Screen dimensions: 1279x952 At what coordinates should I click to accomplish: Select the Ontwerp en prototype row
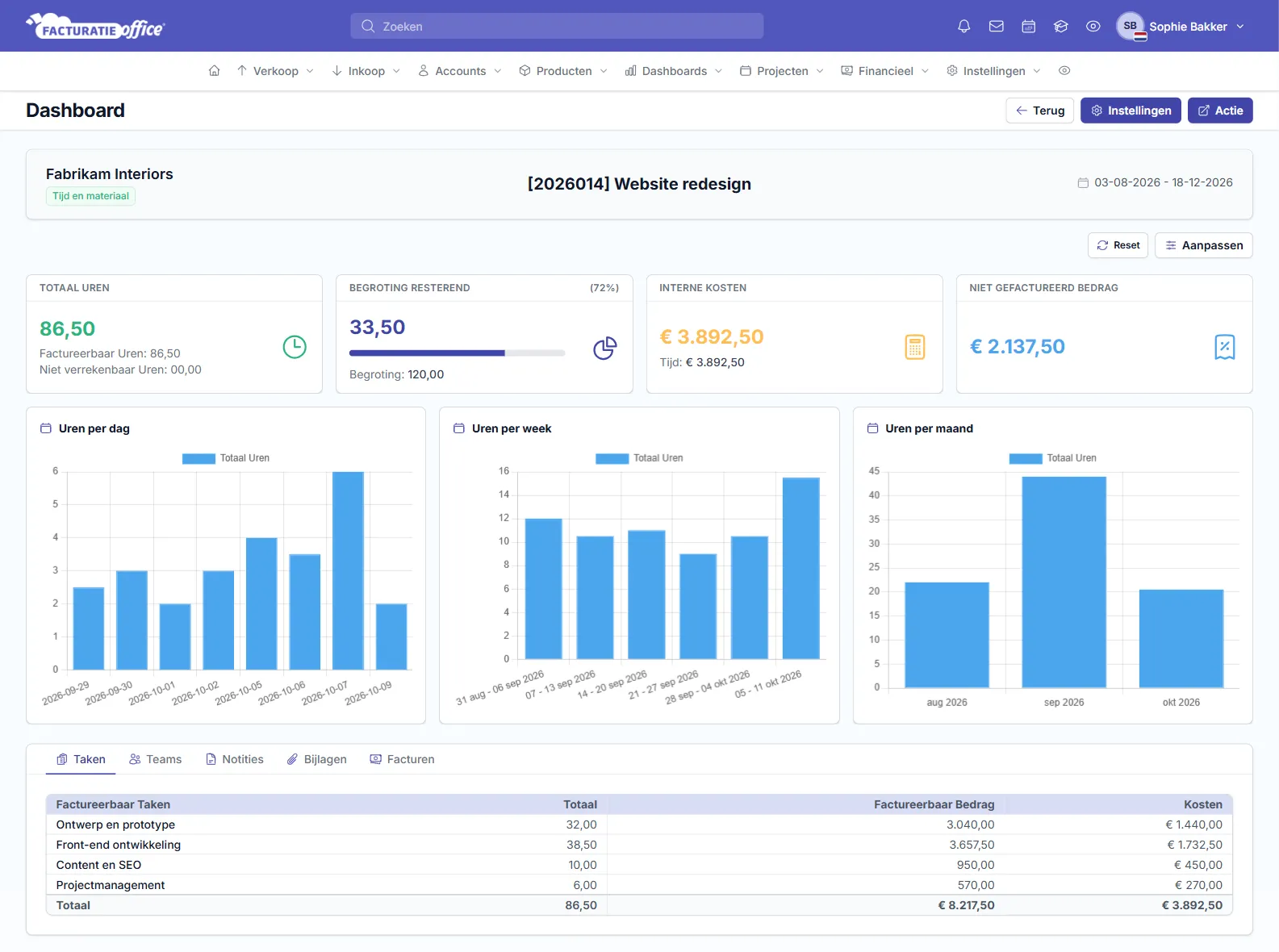coord(639,825)
